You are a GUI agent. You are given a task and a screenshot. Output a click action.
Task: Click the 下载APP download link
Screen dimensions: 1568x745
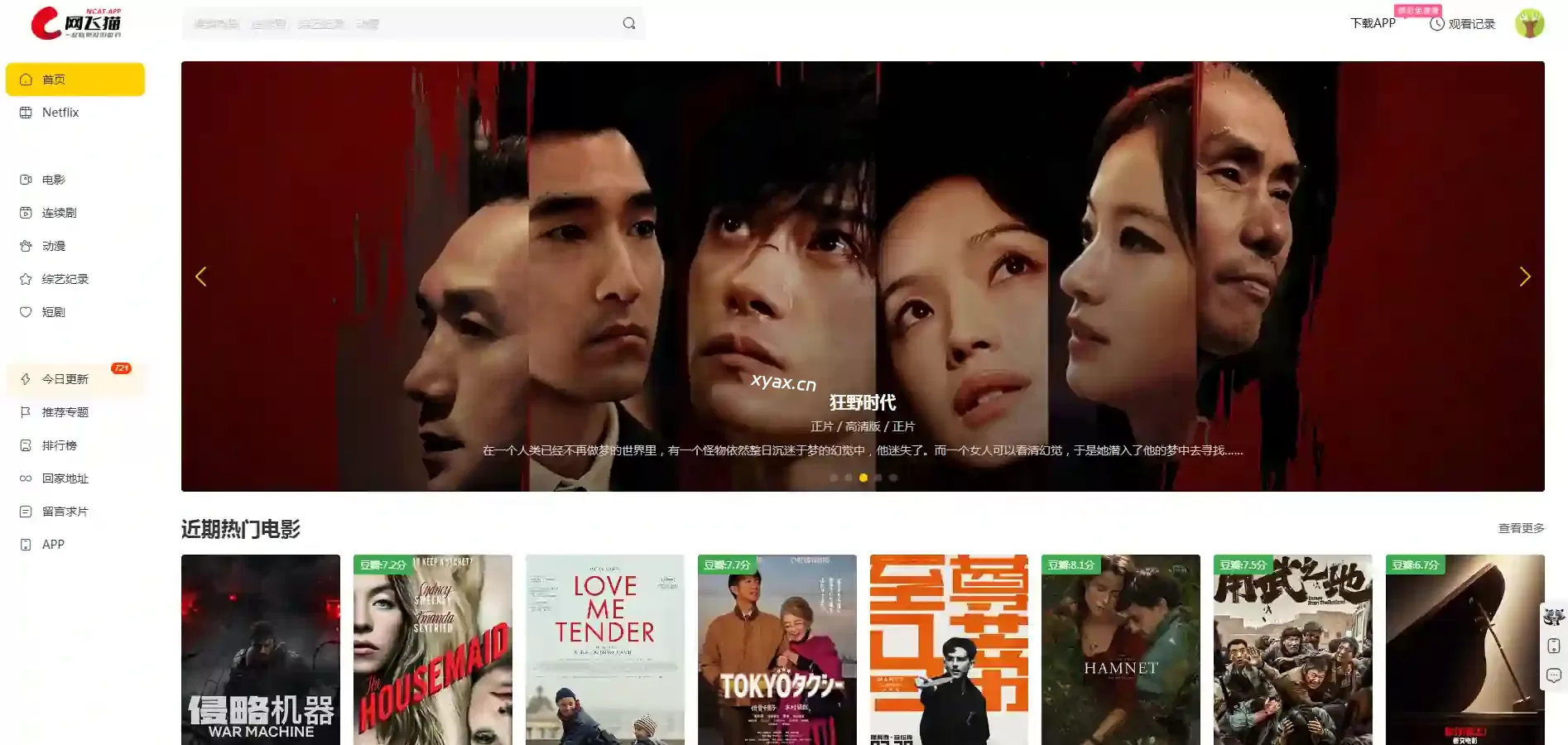click(1373, 23)
